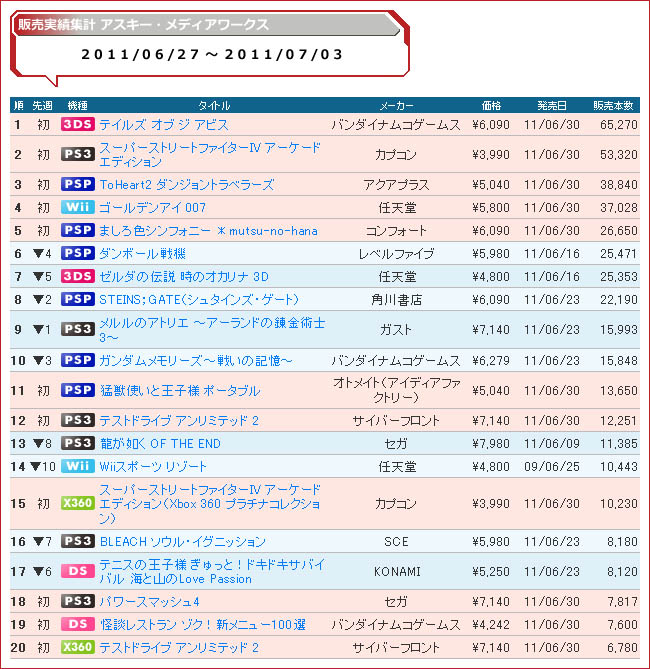Open Xbox 360 プラチナコレクション edition link
Viewport: 650px width, 669px height.
(210, 503)
